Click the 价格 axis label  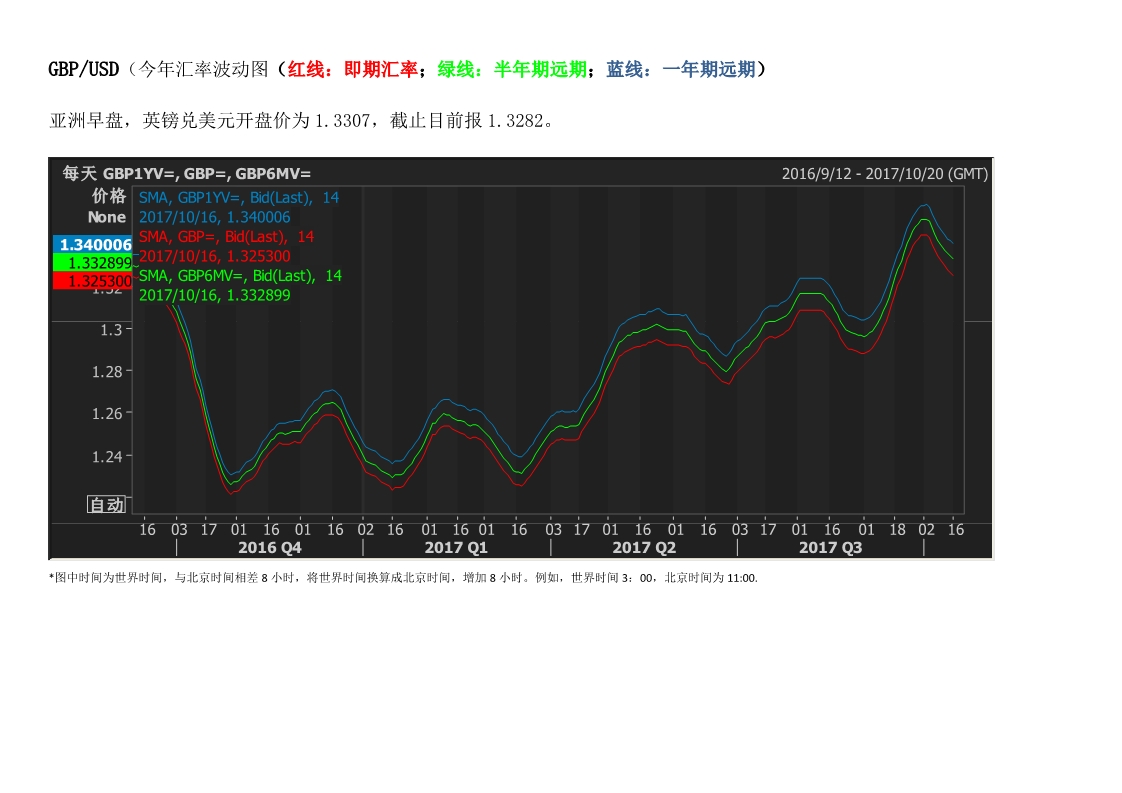[x=109, y=196]
